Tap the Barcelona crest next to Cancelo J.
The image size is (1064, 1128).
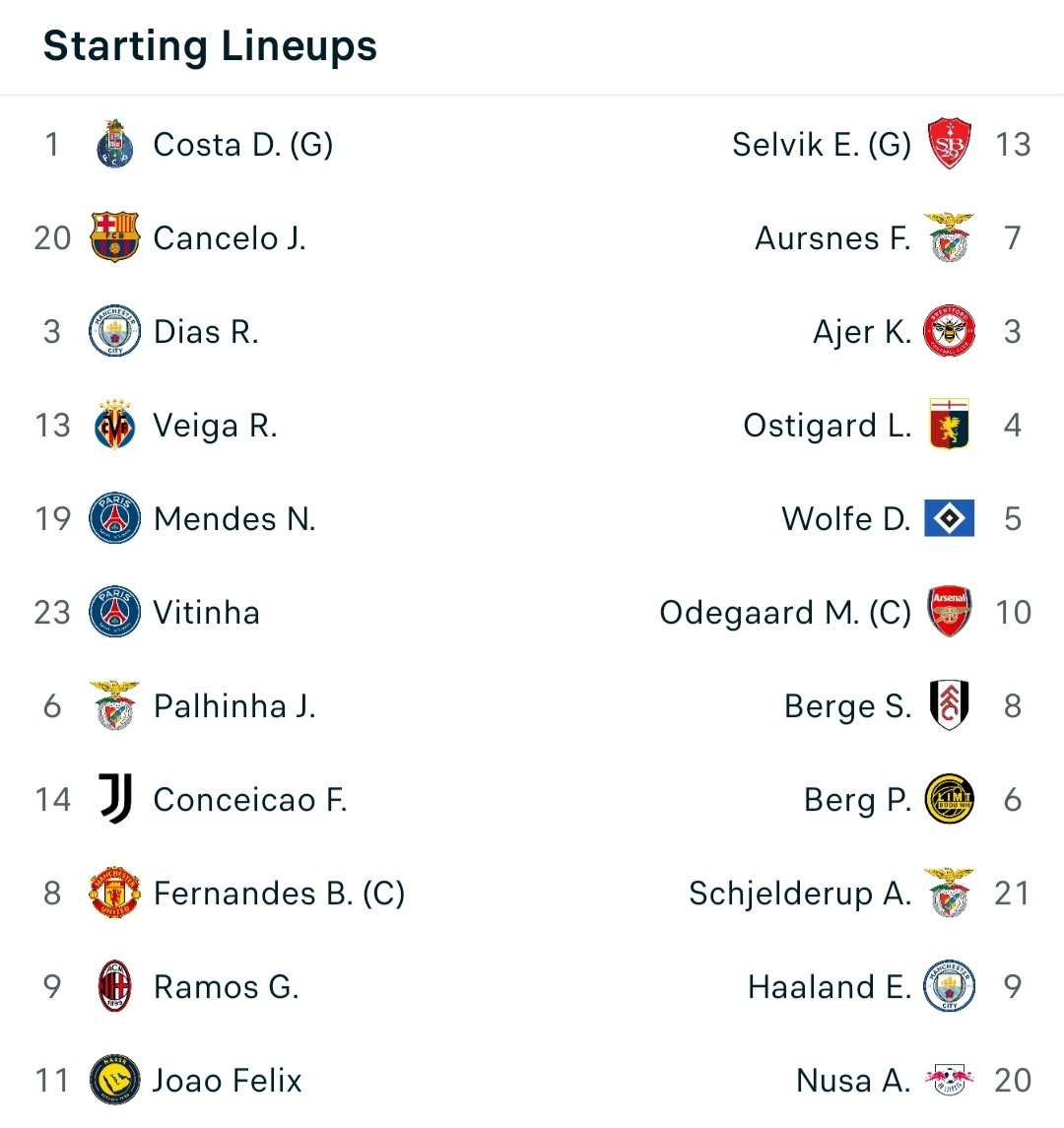tap(114, 237)
